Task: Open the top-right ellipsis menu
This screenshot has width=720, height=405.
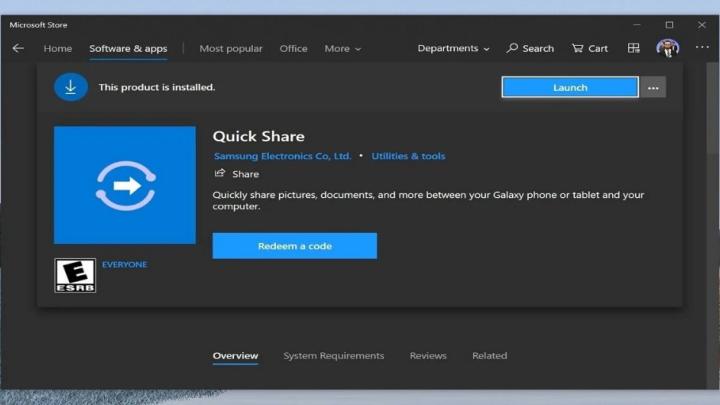Action: 702,47
